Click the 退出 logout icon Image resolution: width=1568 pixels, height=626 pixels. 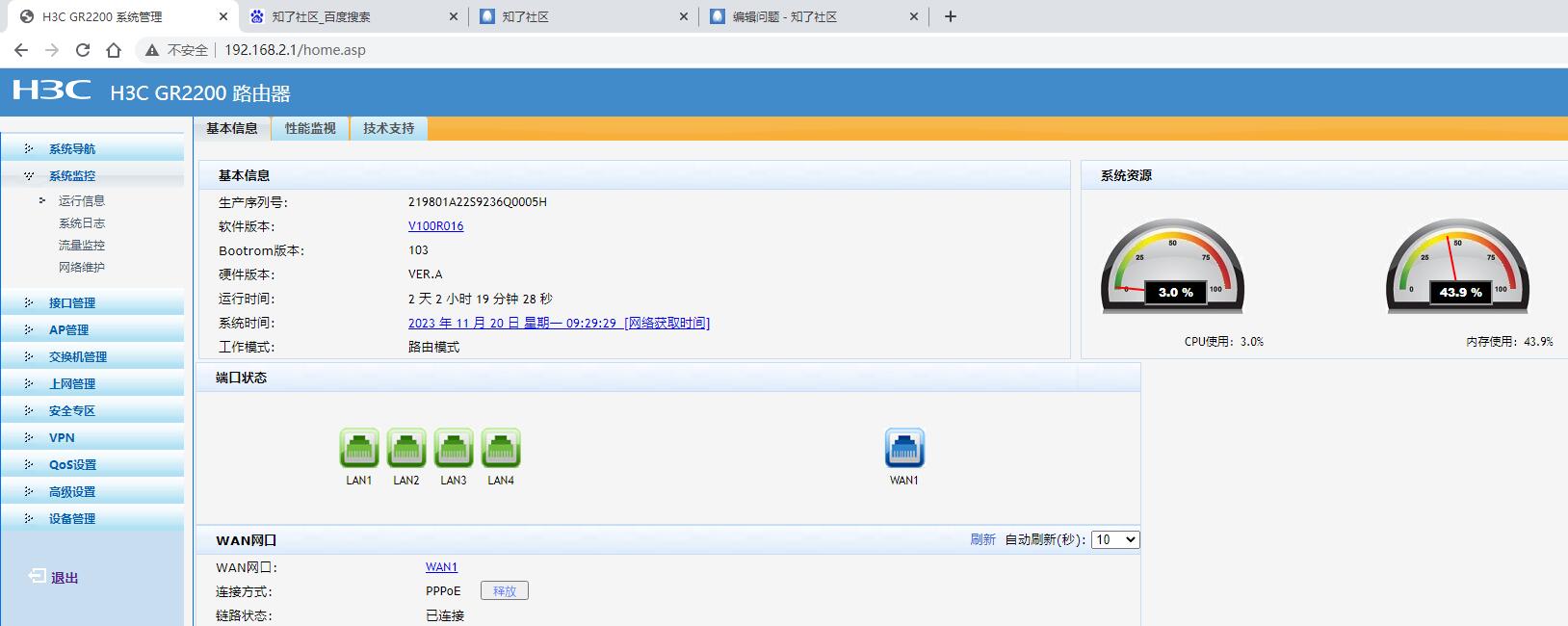[37, 576]
